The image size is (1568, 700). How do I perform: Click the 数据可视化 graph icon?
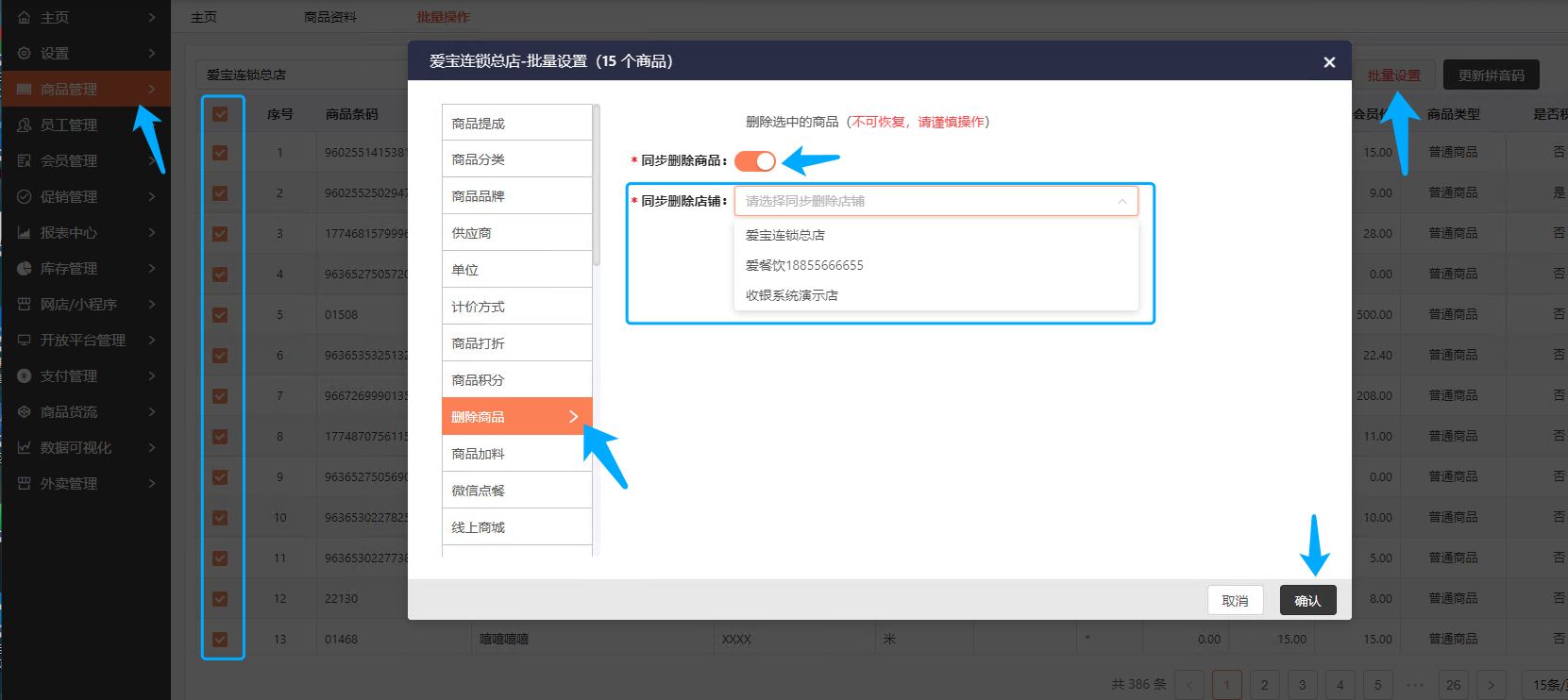25,447
